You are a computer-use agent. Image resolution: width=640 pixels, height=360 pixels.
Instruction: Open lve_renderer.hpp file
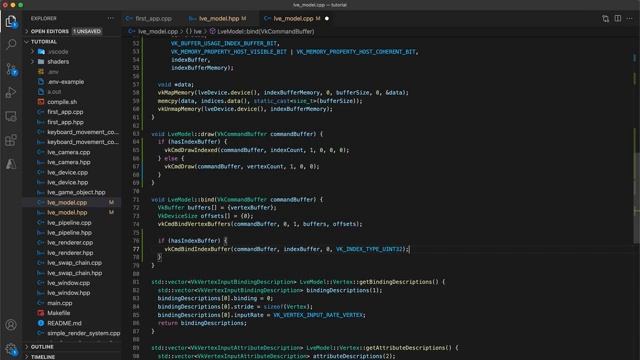tap(70, 253)
